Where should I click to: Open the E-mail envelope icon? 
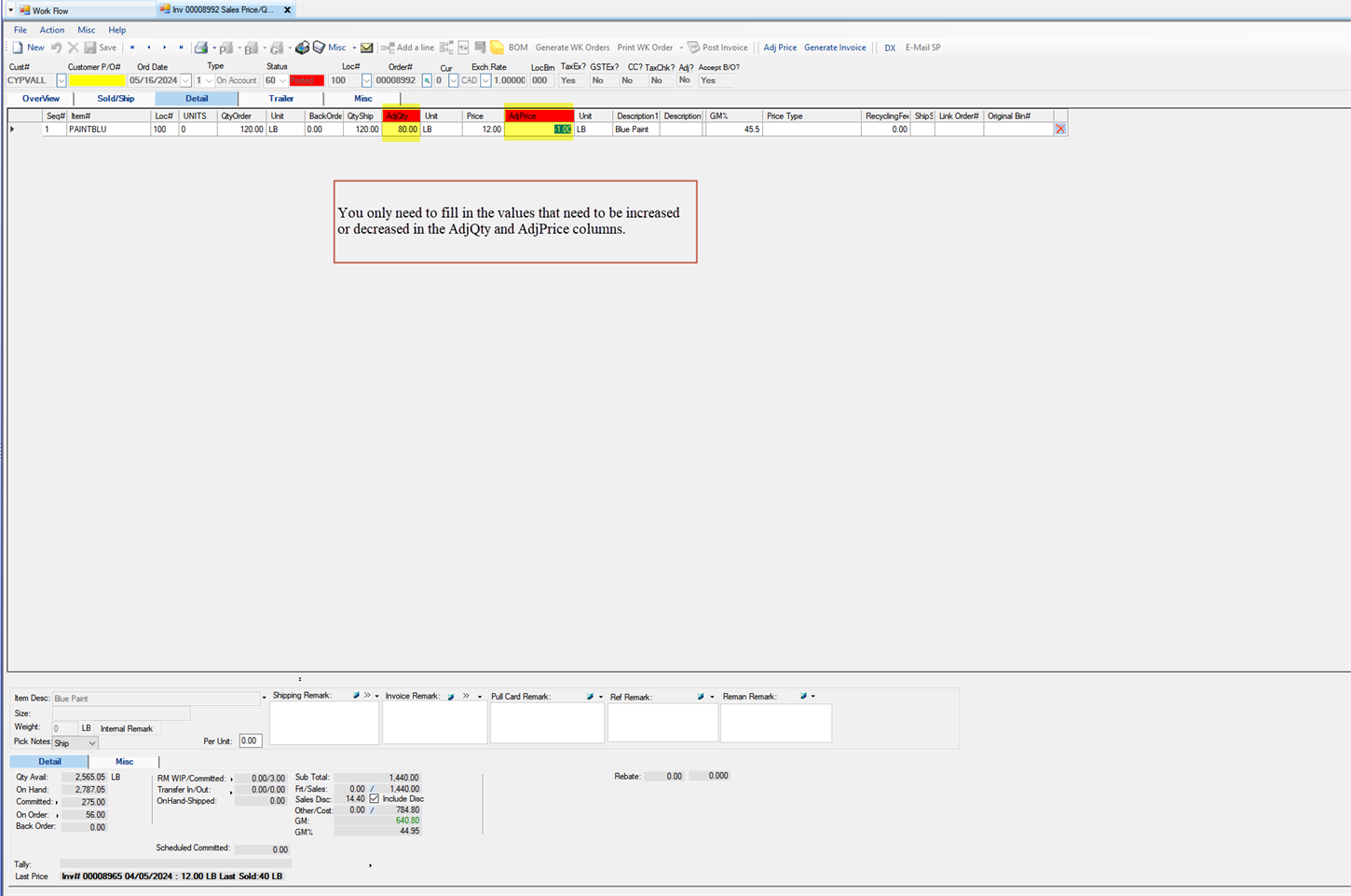coord(365,47)
